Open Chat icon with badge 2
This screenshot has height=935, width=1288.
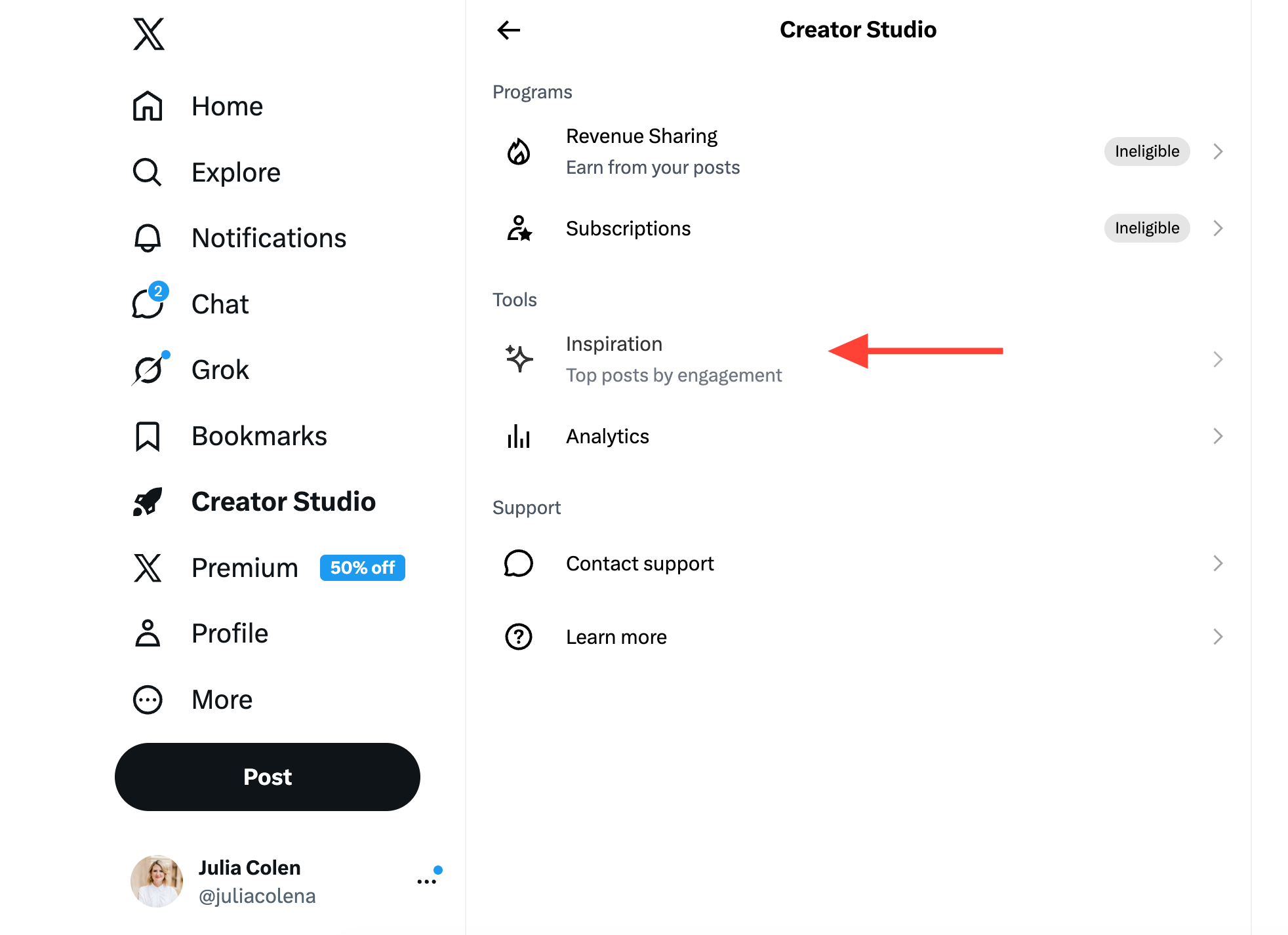tap(148, 304)
